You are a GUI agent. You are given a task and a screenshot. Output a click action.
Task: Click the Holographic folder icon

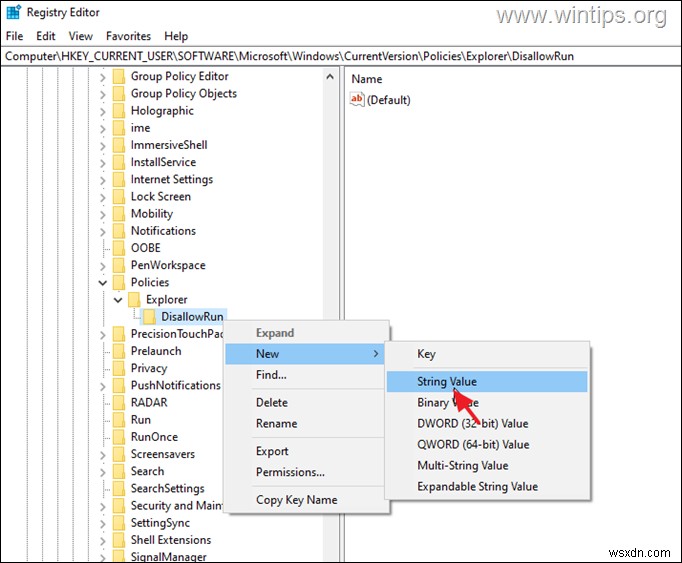(119, 111)
